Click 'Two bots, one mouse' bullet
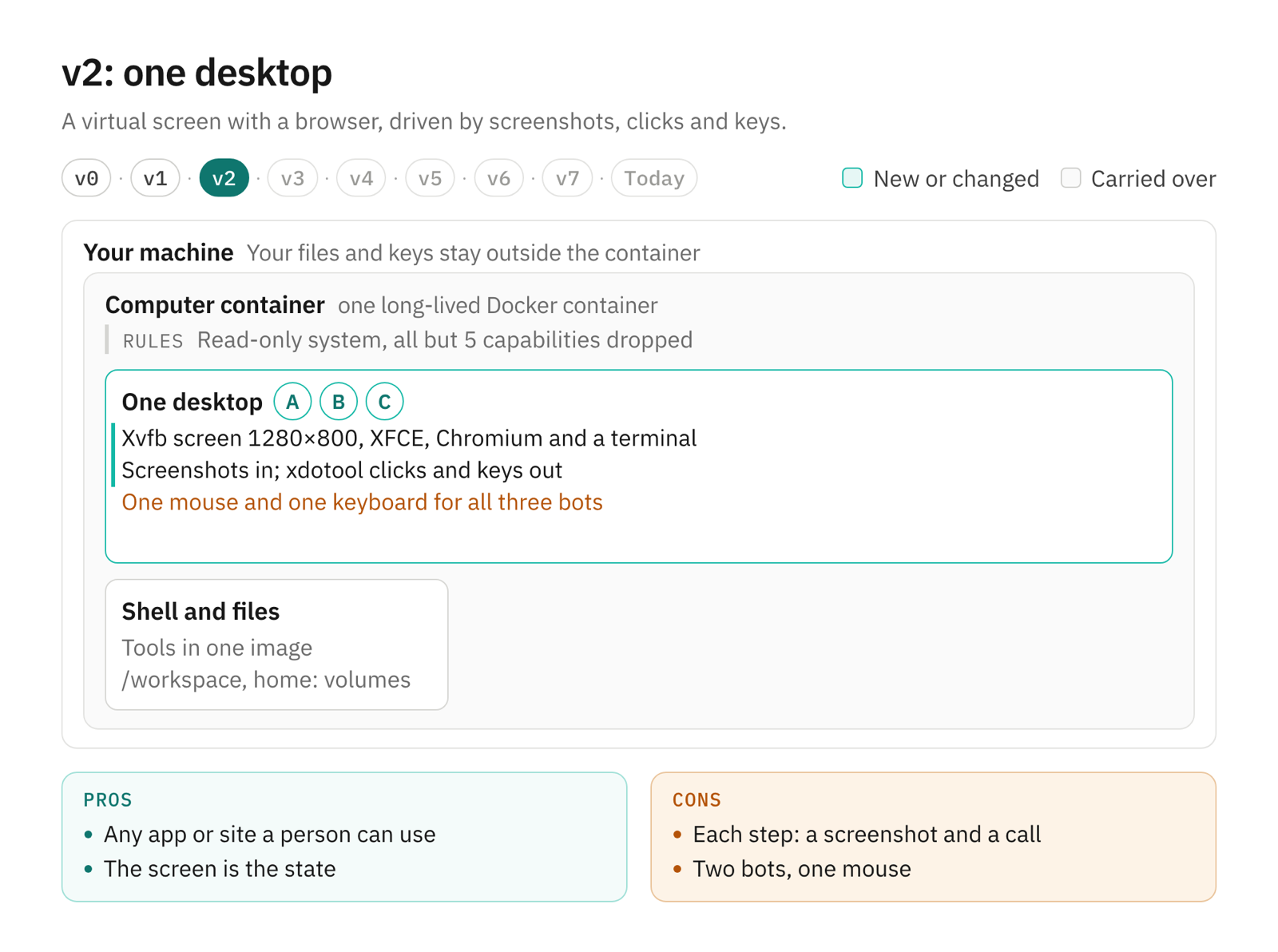1278x952 pixels. pyautogui.click(x=802, y=869)
